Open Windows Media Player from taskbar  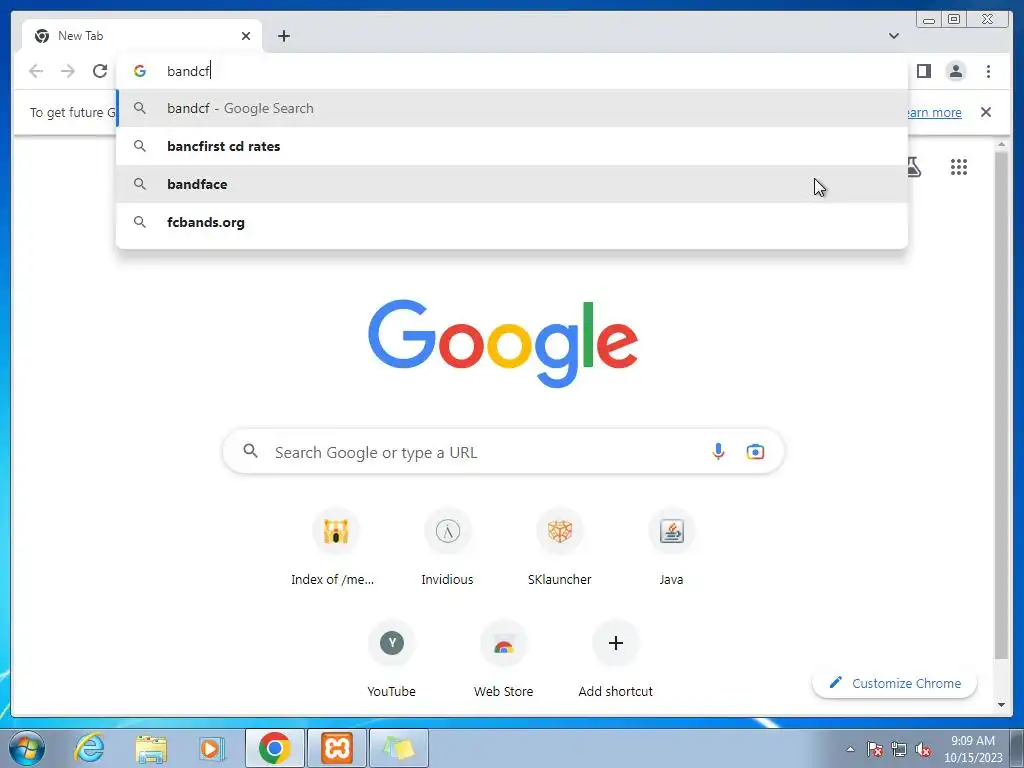[x=212, y=748]
